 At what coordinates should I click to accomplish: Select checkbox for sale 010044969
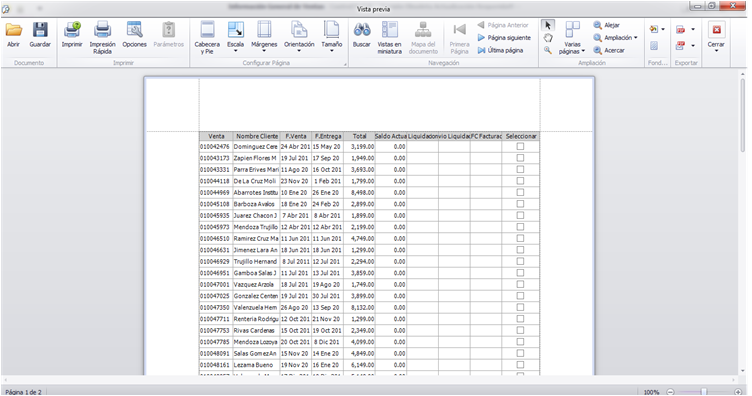[520, 193]
